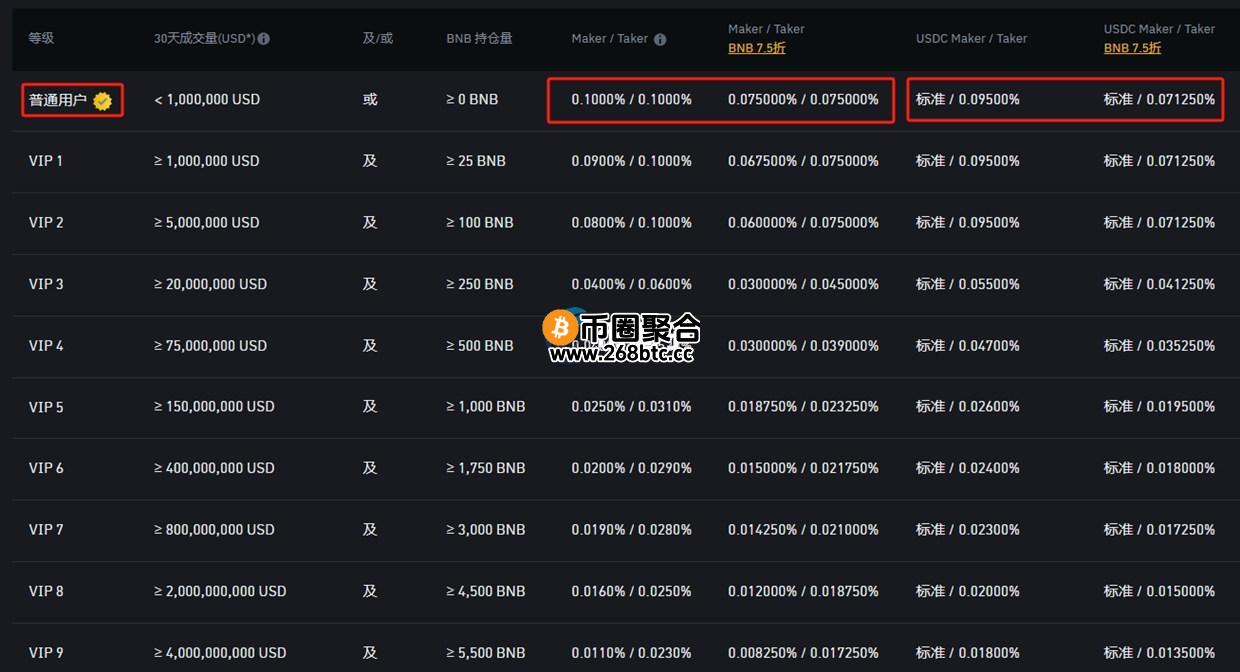Select the VIP 6 level label
The image size is (1240, 672).
click(46, 468)
